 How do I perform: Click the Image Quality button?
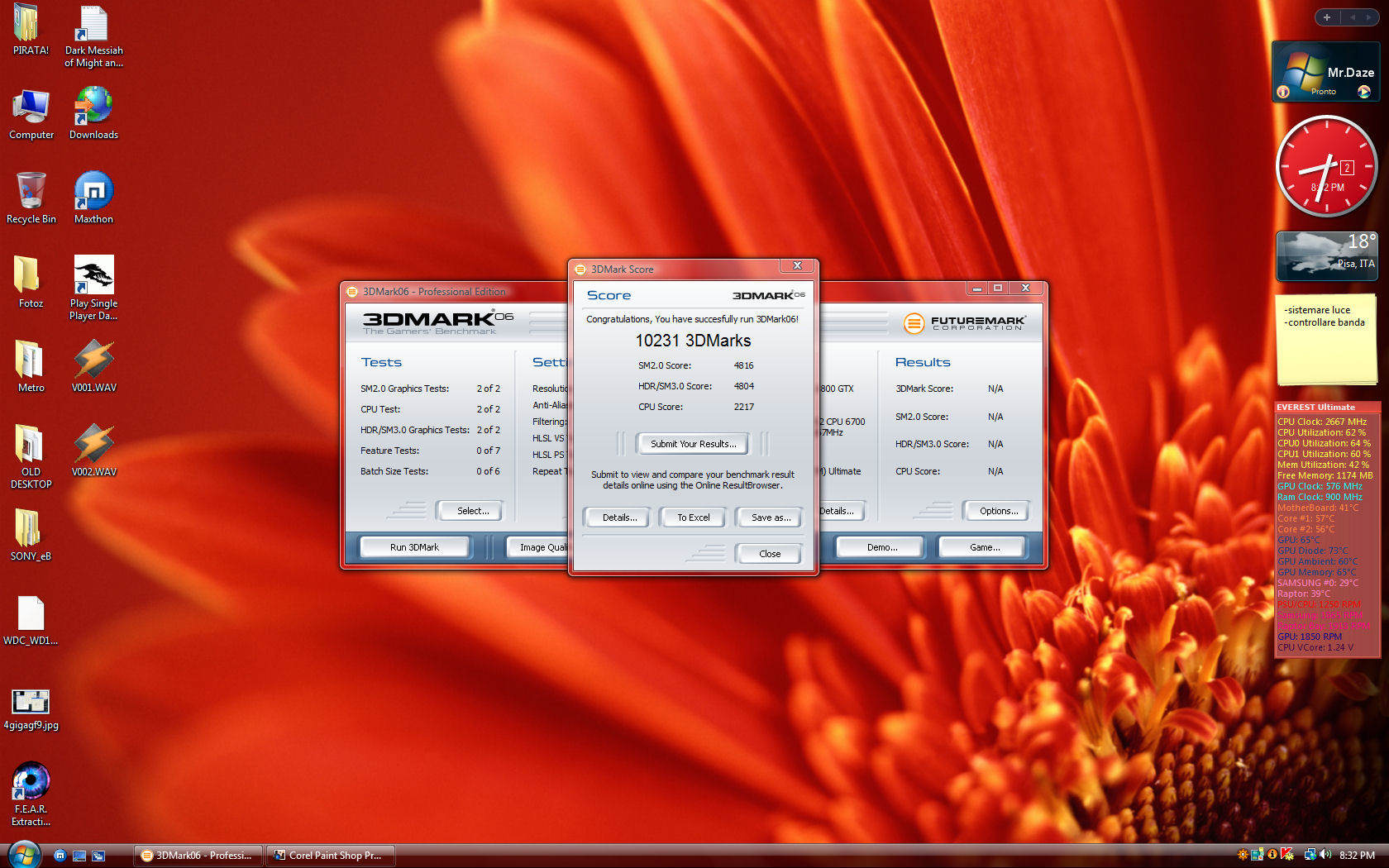(537, 547)
